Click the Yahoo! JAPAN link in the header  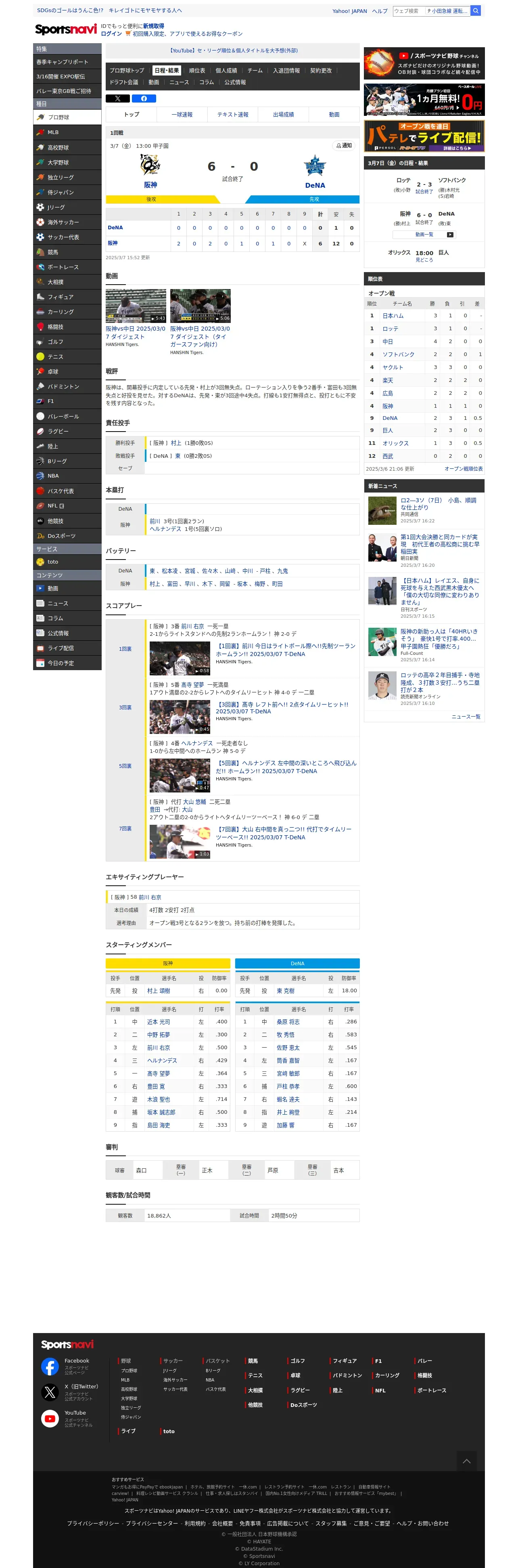pos(350,11)
